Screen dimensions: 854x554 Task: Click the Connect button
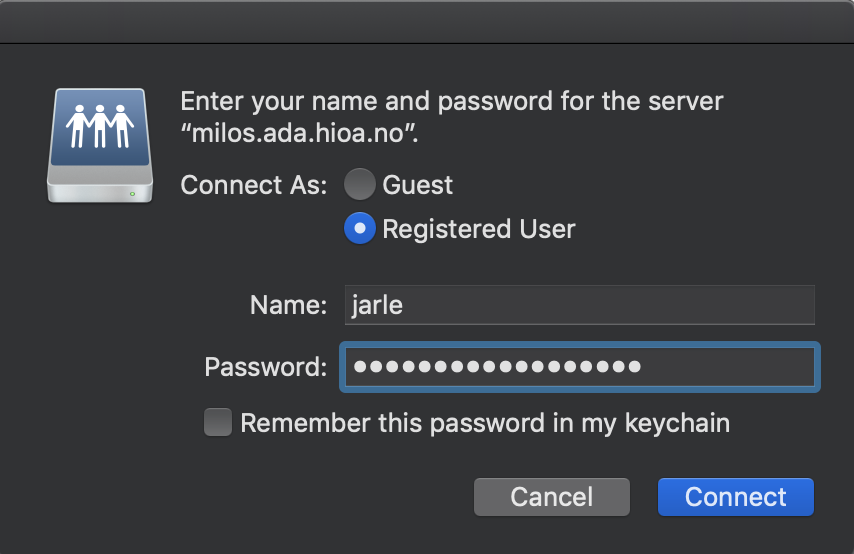(x=736, y=497)
